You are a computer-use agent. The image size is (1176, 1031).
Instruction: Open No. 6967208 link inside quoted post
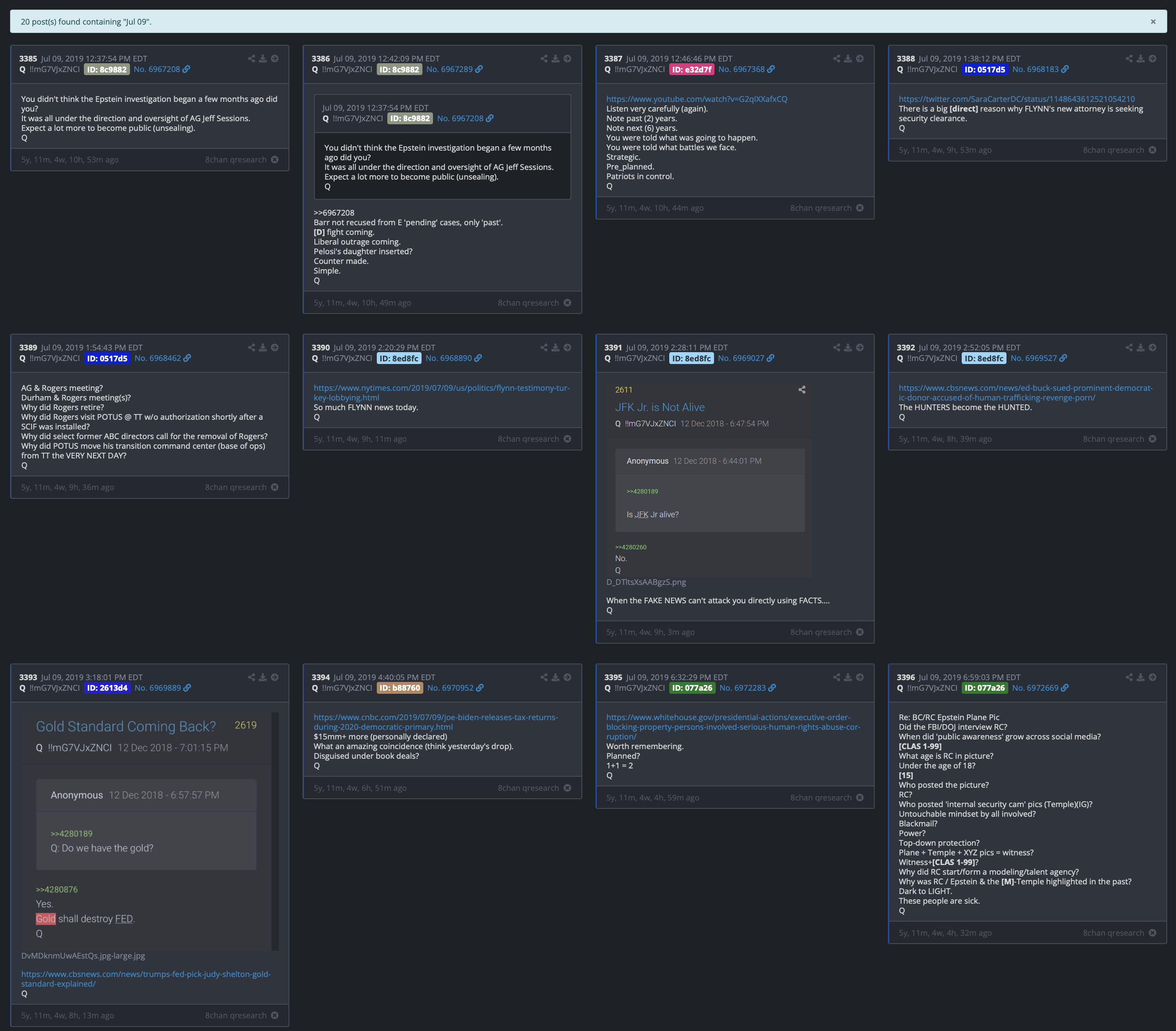coord(460,118)
